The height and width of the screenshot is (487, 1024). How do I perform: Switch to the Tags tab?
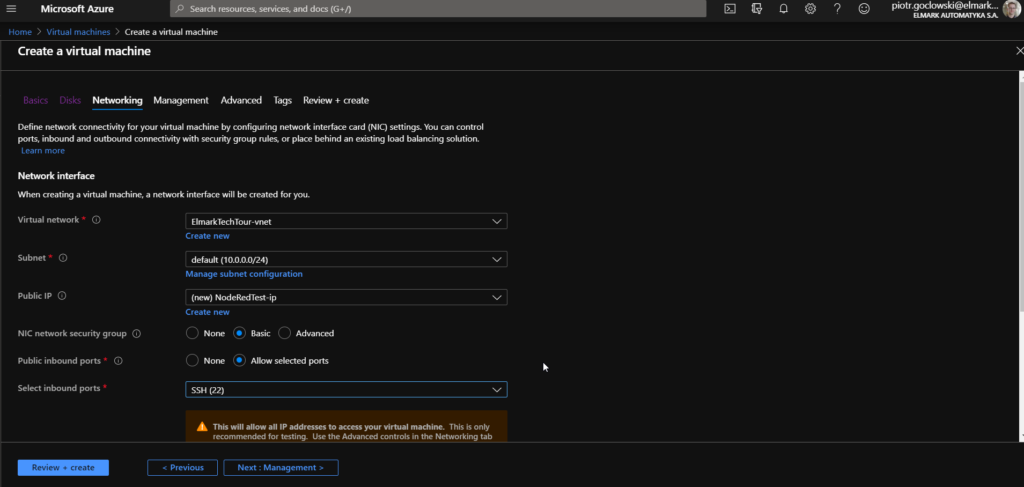pos(282,101)
